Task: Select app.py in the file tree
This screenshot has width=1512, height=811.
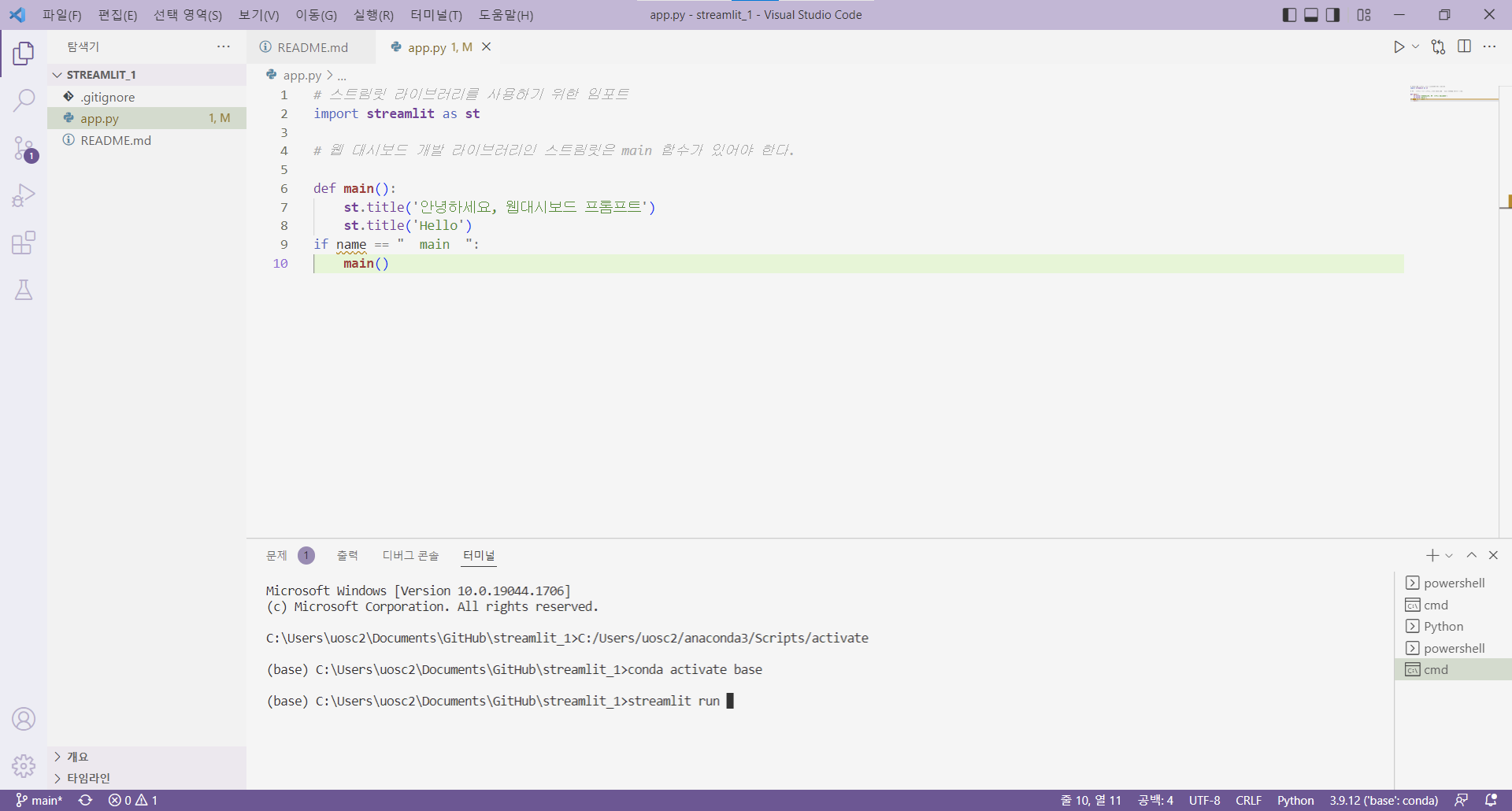Action: point(146,118)
